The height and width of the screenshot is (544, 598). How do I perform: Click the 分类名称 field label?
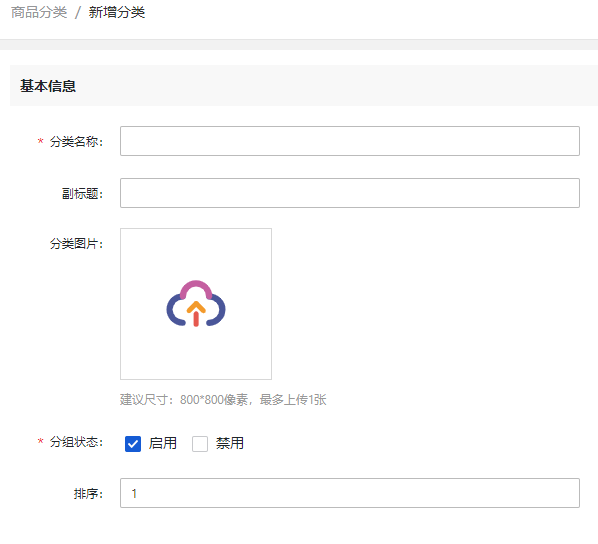[x=76, y=142]
